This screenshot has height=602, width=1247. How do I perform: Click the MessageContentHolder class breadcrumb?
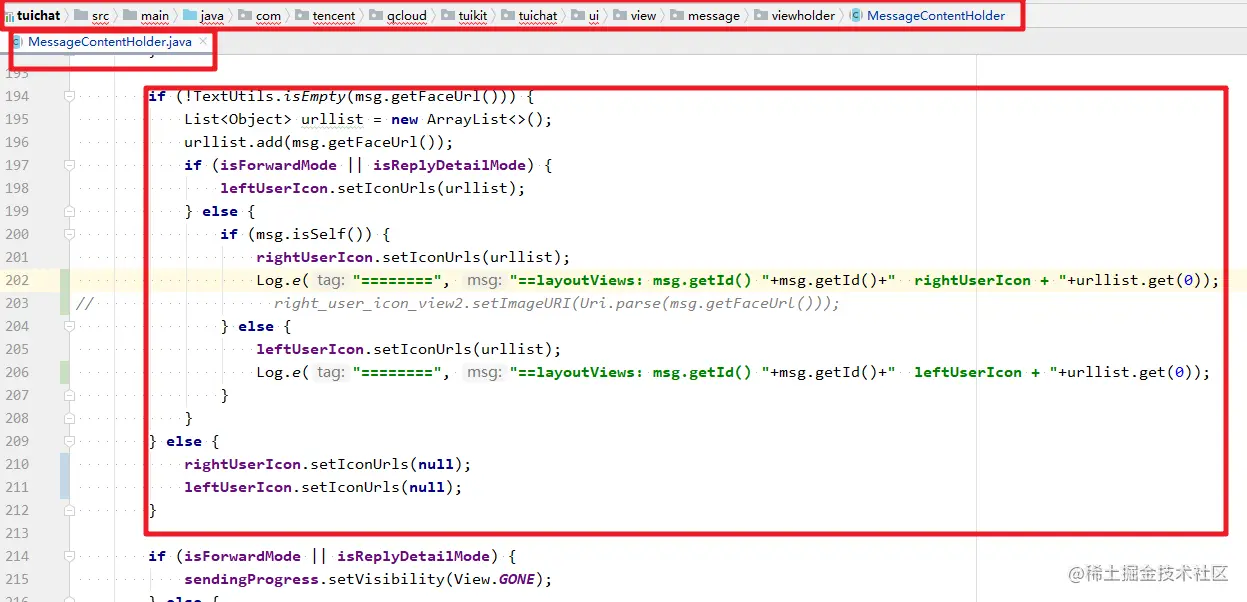927,16
